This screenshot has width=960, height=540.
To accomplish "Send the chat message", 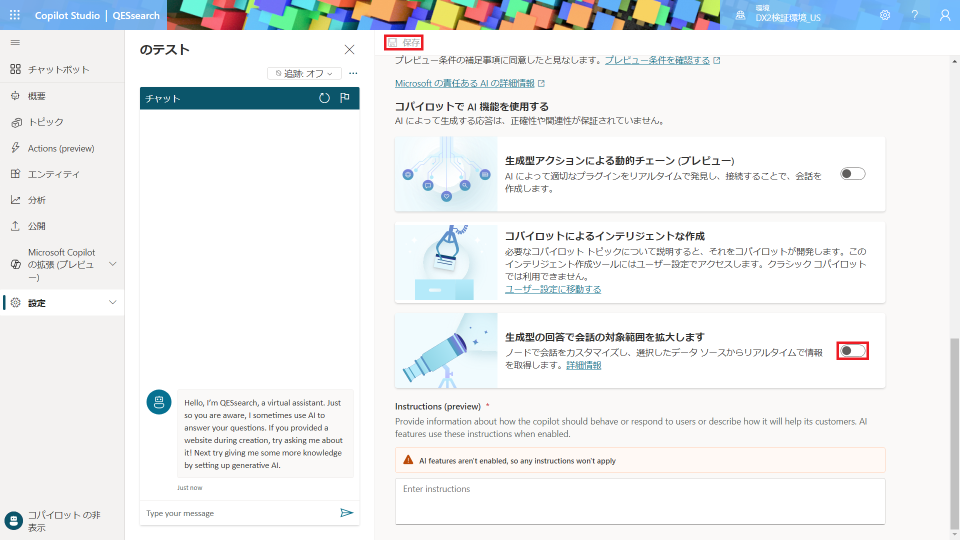I will tap(346, 513).
